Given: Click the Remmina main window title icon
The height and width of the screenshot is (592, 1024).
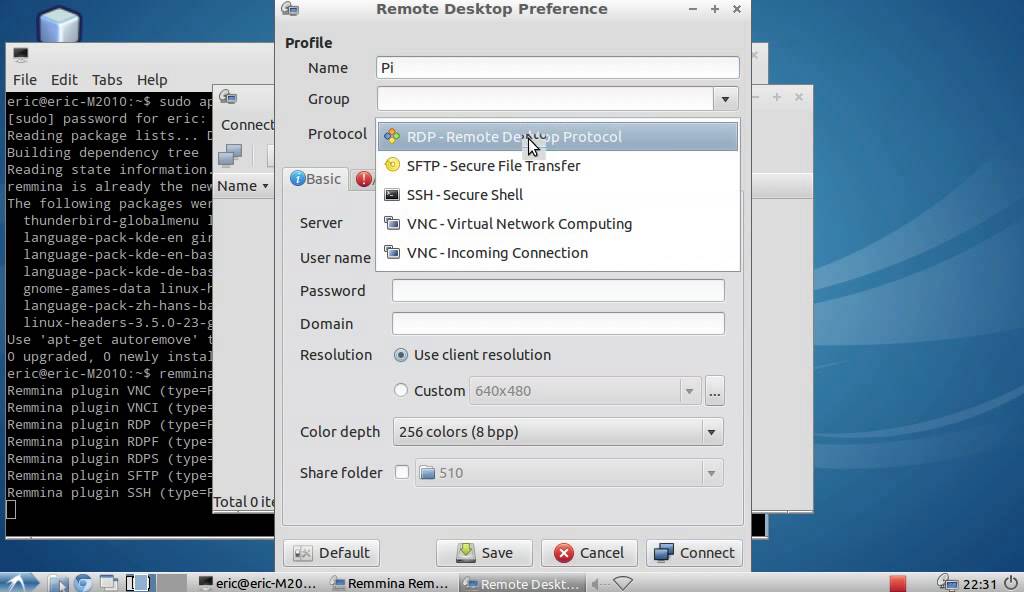Looking at the screenshot, I should 228,97.
